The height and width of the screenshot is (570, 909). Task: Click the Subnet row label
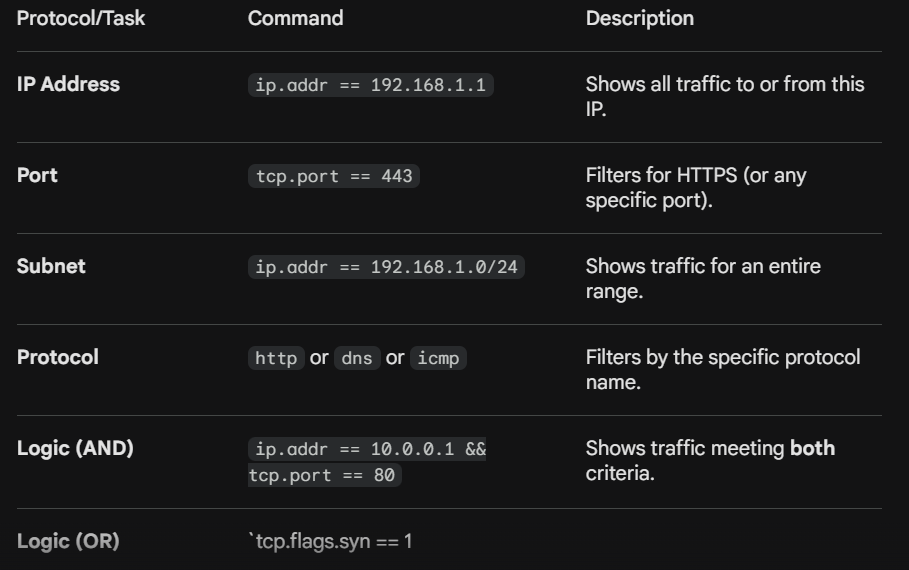pyautogui.click(x=51, y=267)
